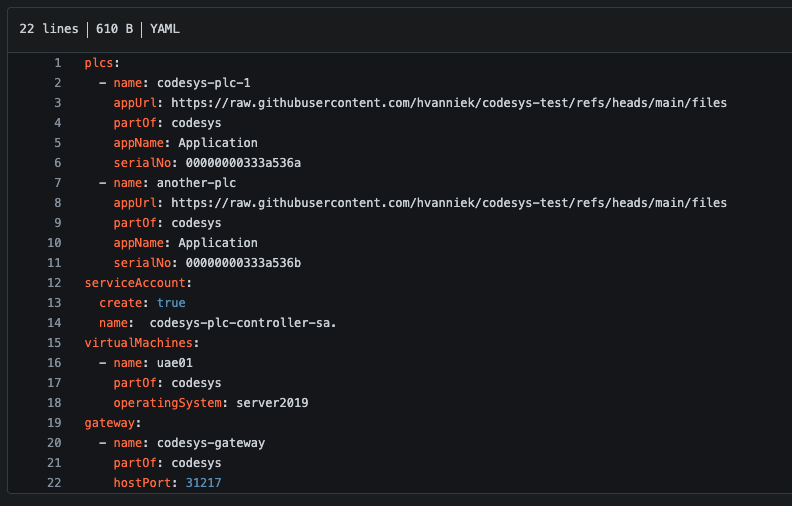Click the '22 lines' file info text
The height and width of the screenshot is (506, 792).
point(49,29)
